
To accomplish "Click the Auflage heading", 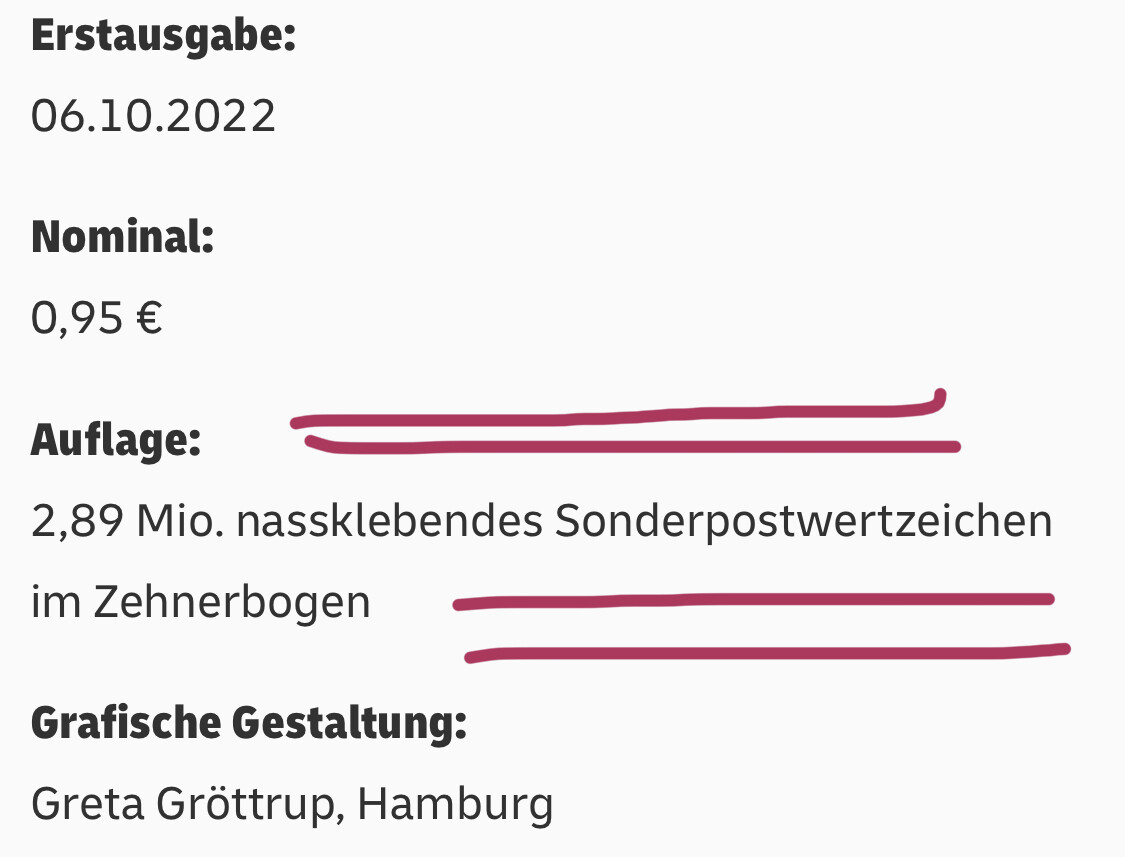I will pyautogui.click(x=116, y=440).
